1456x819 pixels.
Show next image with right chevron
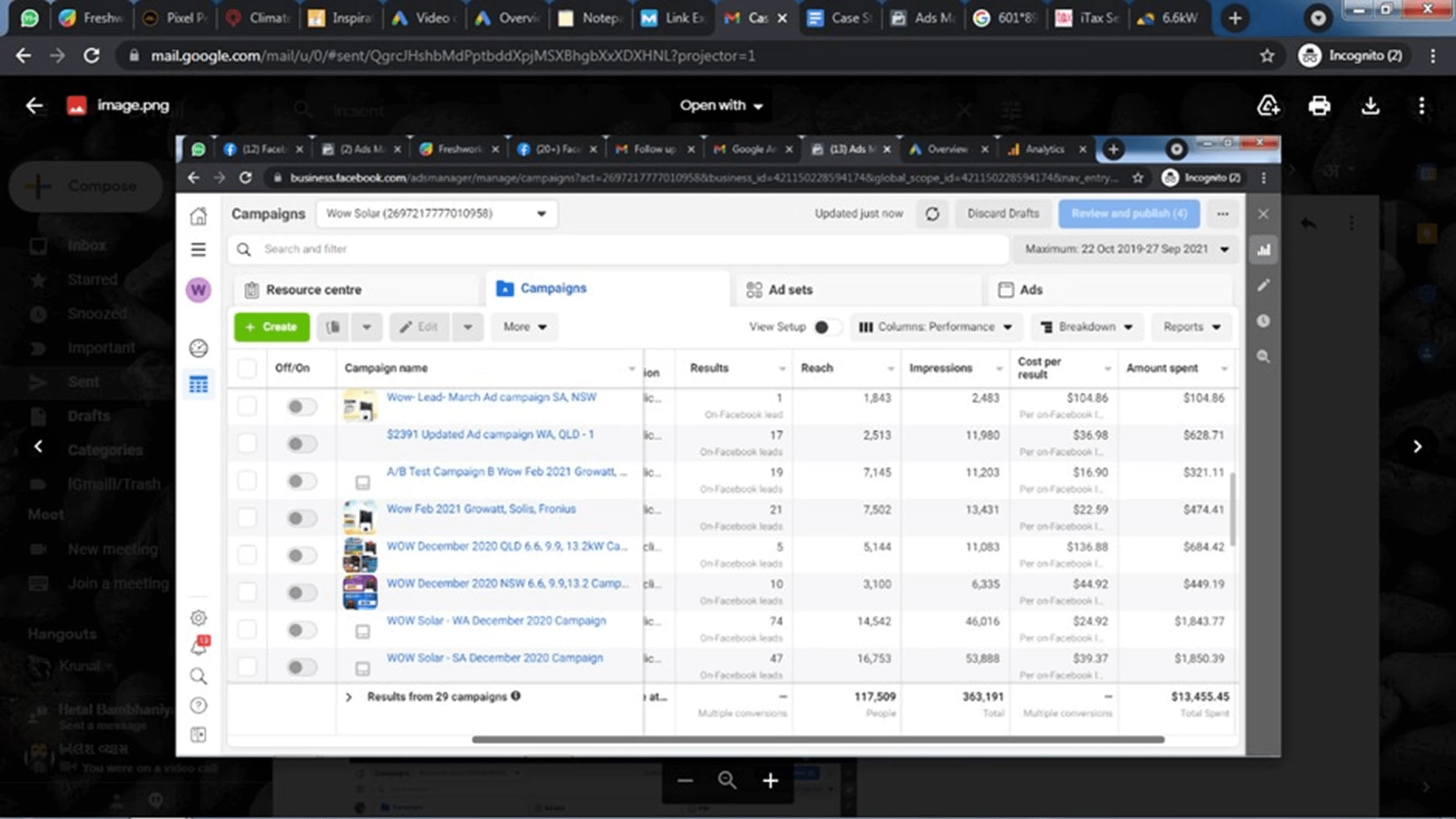(x=1417, y=447)
